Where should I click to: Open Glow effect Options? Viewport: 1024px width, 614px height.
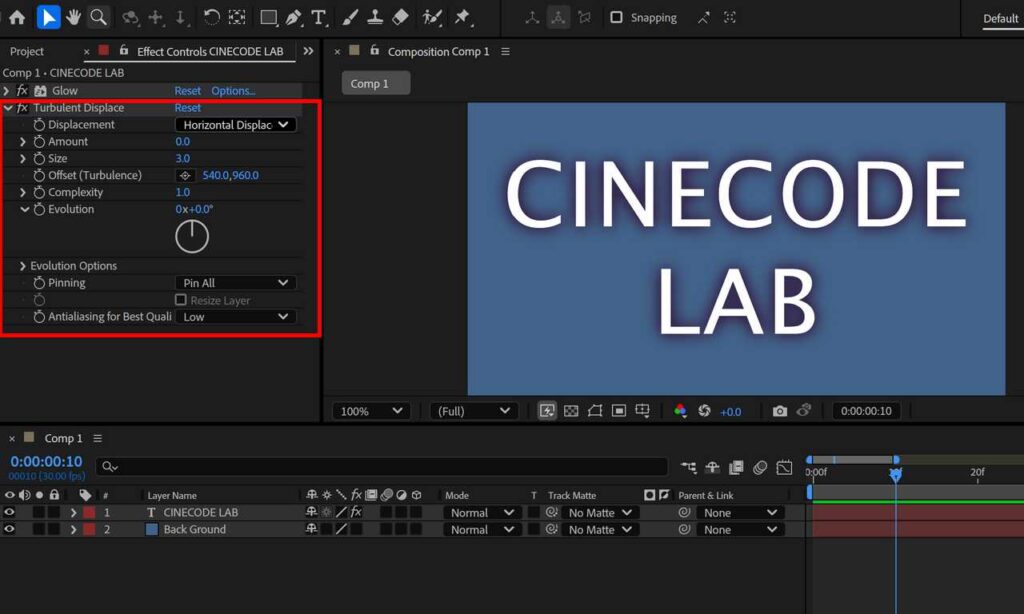click(233, 90)
